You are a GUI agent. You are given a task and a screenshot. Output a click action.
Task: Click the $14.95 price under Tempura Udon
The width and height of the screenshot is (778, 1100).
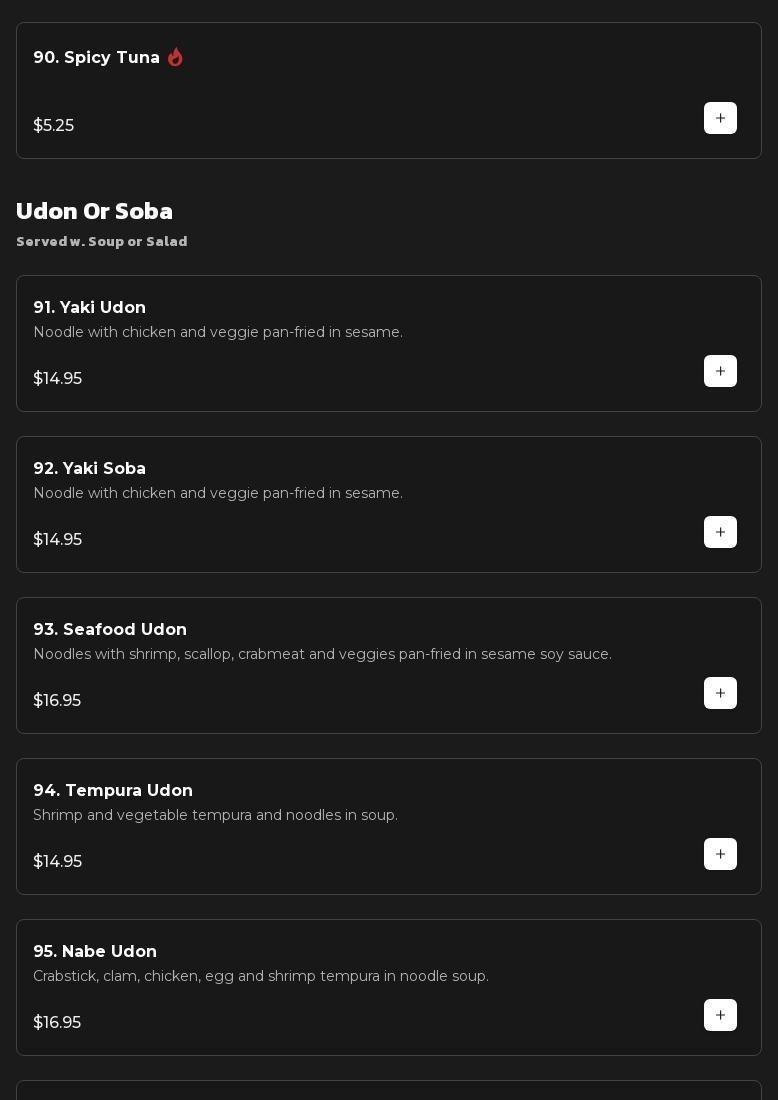click(58, 862)
